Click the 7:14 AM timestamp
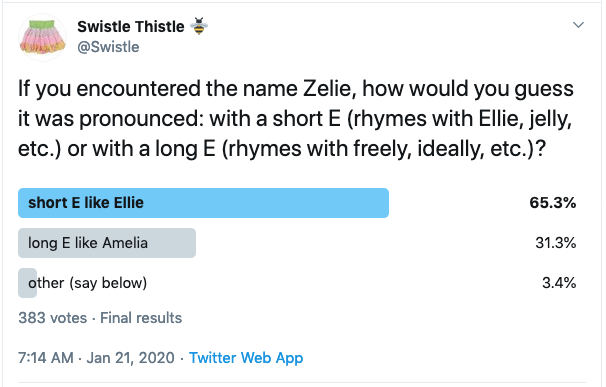 46,358
